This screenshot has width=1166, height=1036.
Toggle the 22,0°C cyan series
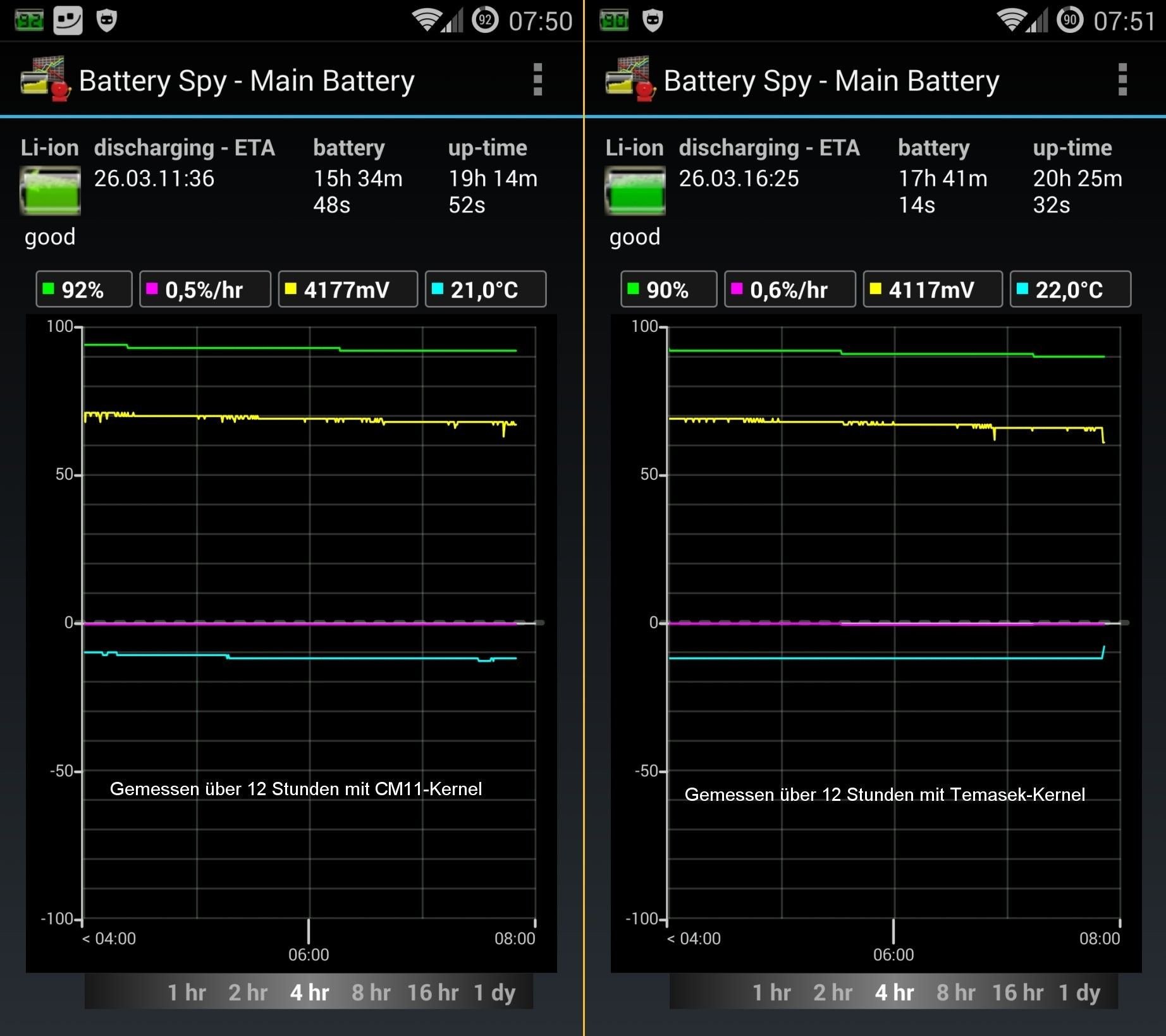1071,289
